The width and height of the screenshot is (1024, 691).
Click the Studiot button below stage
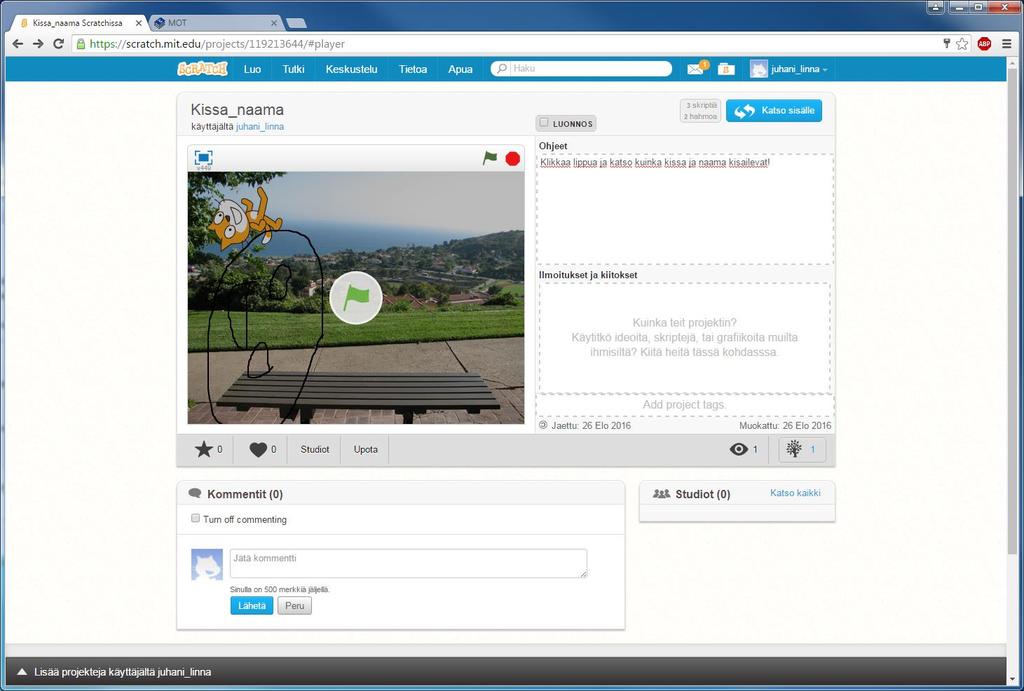coord(315,449)
